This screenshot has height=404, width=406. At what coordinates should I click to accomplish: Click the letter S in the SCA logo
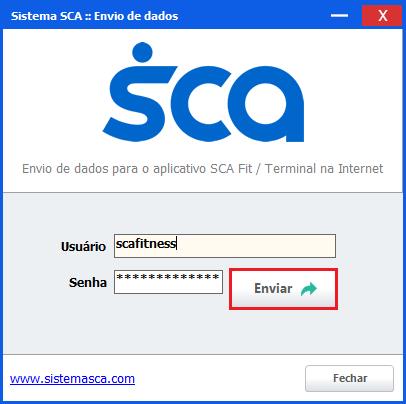139,99
